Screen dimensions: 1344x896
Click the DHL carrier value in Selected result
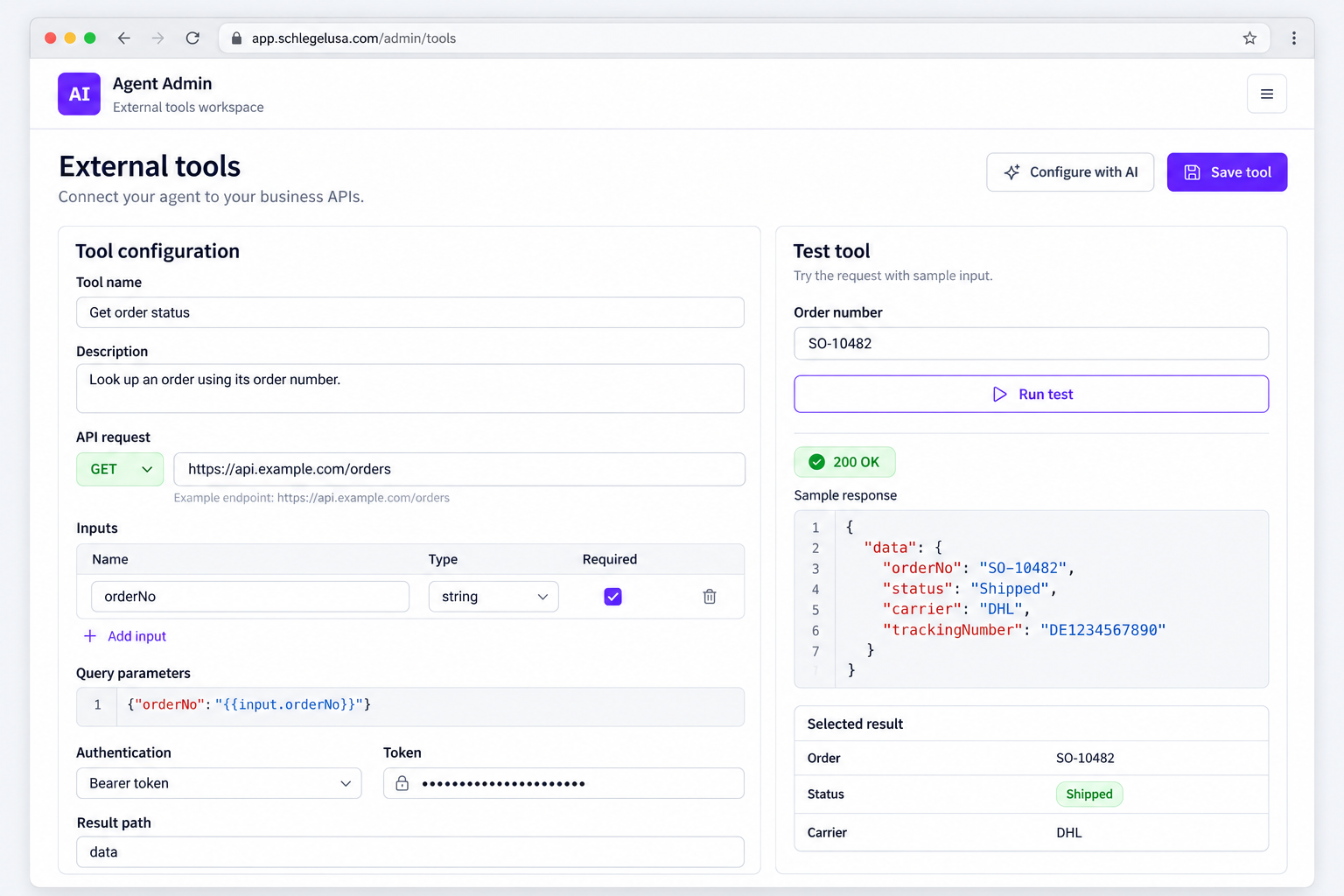1068,833
